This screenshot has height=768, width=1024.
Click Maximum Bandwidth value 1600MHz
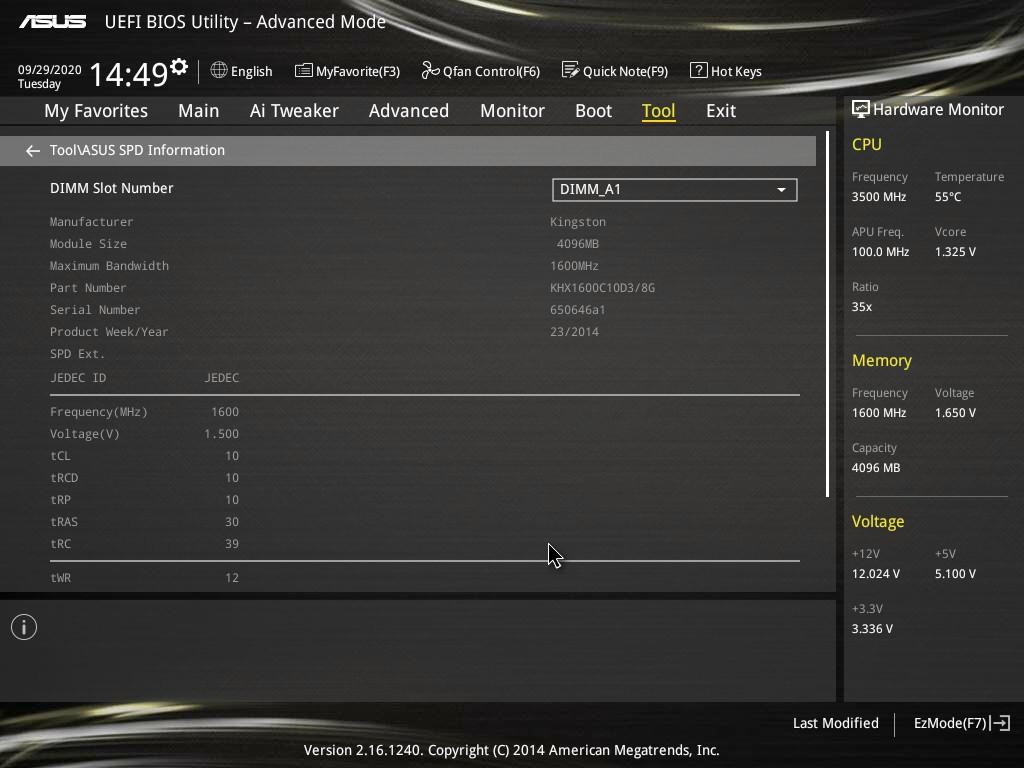pos(574,266)
